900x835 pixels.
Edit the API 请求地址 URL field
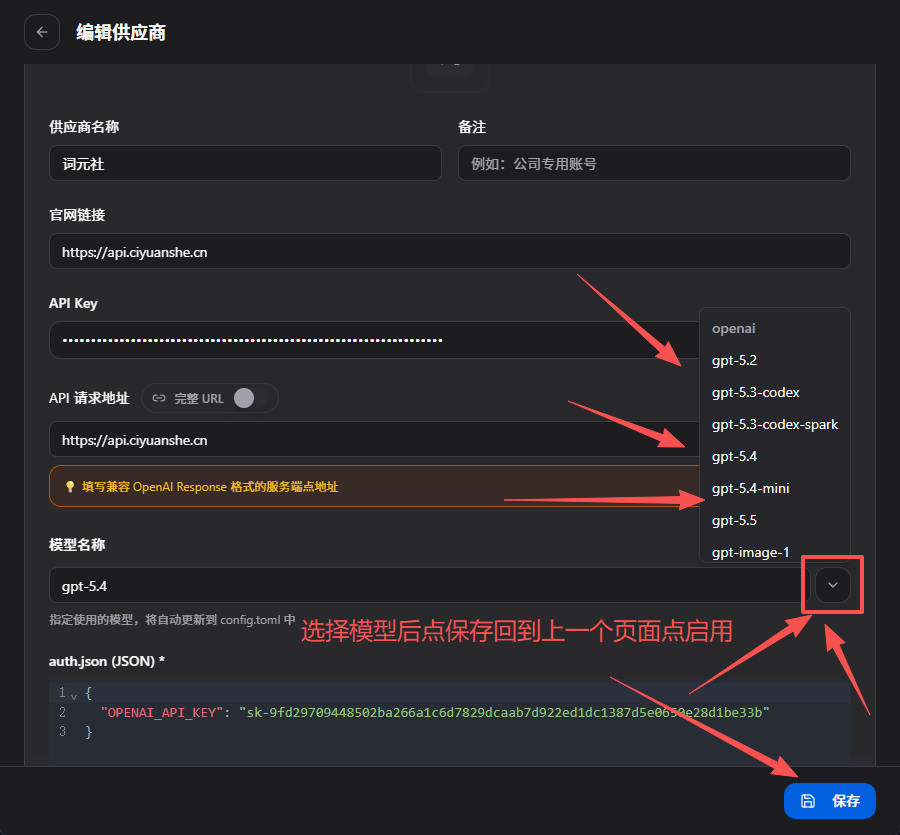(373, 440)
